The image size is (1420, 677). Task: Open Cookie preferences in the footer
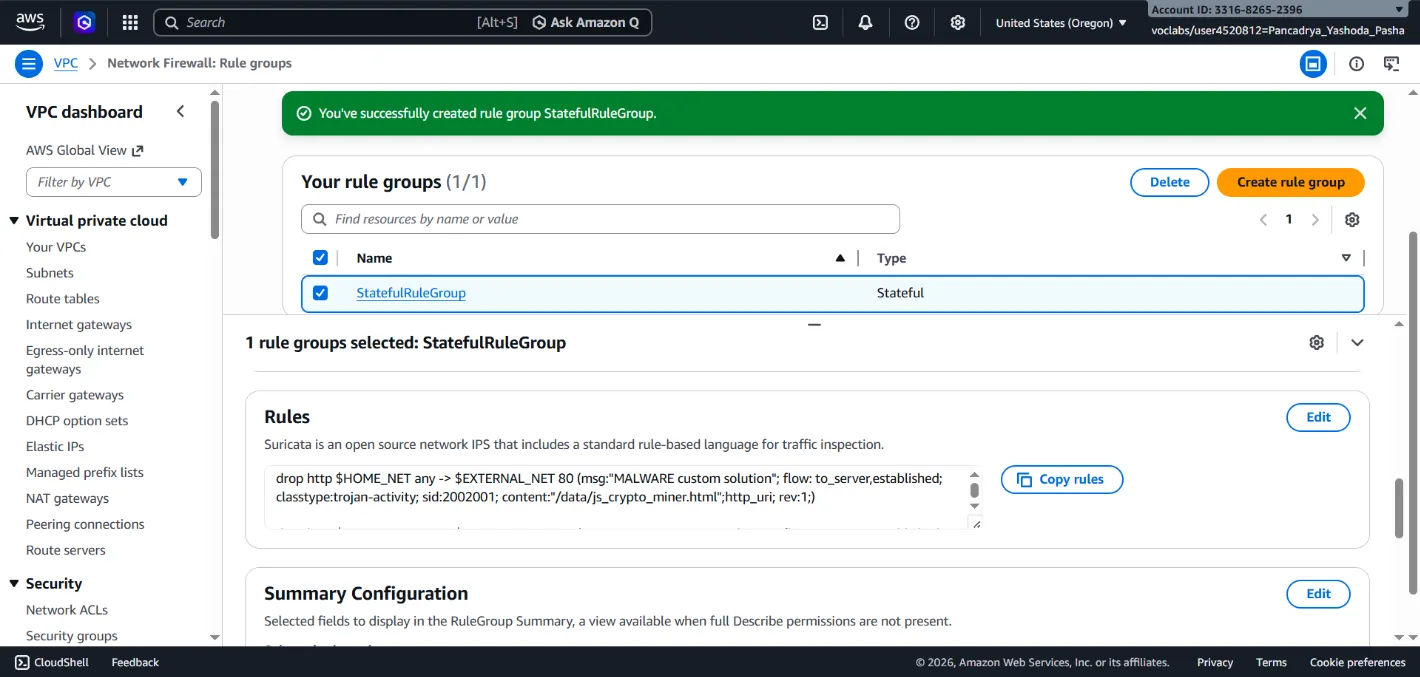click(x=1358, y=662)
